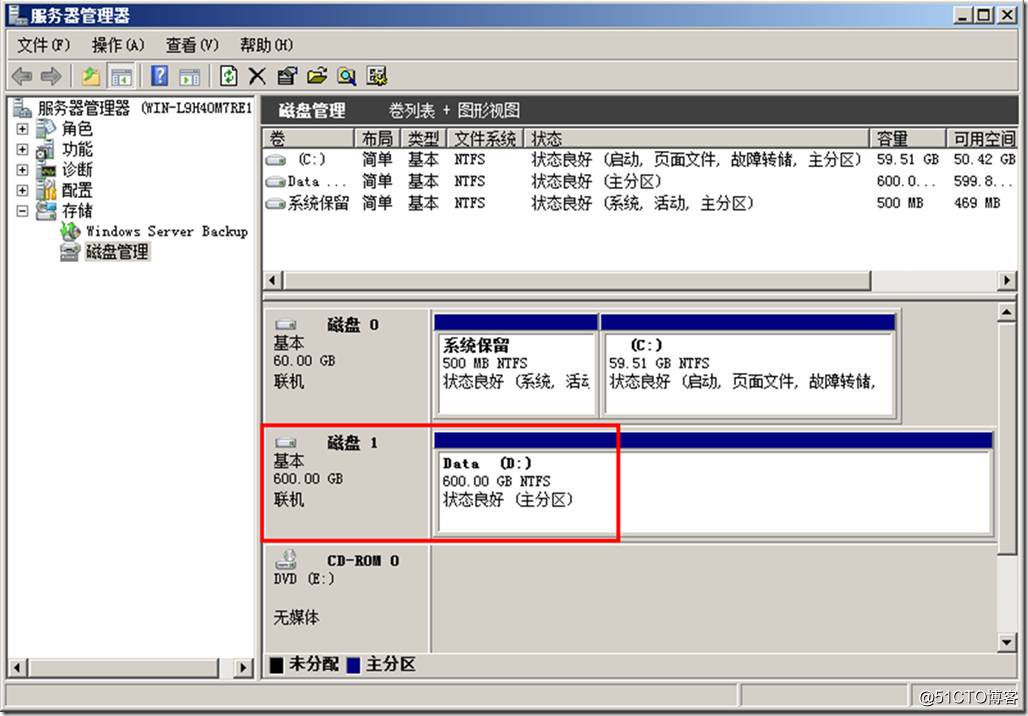Click the volume list horizontal scrollbar right arrow
The image size is (1028, 716).
pos(1007,282)
